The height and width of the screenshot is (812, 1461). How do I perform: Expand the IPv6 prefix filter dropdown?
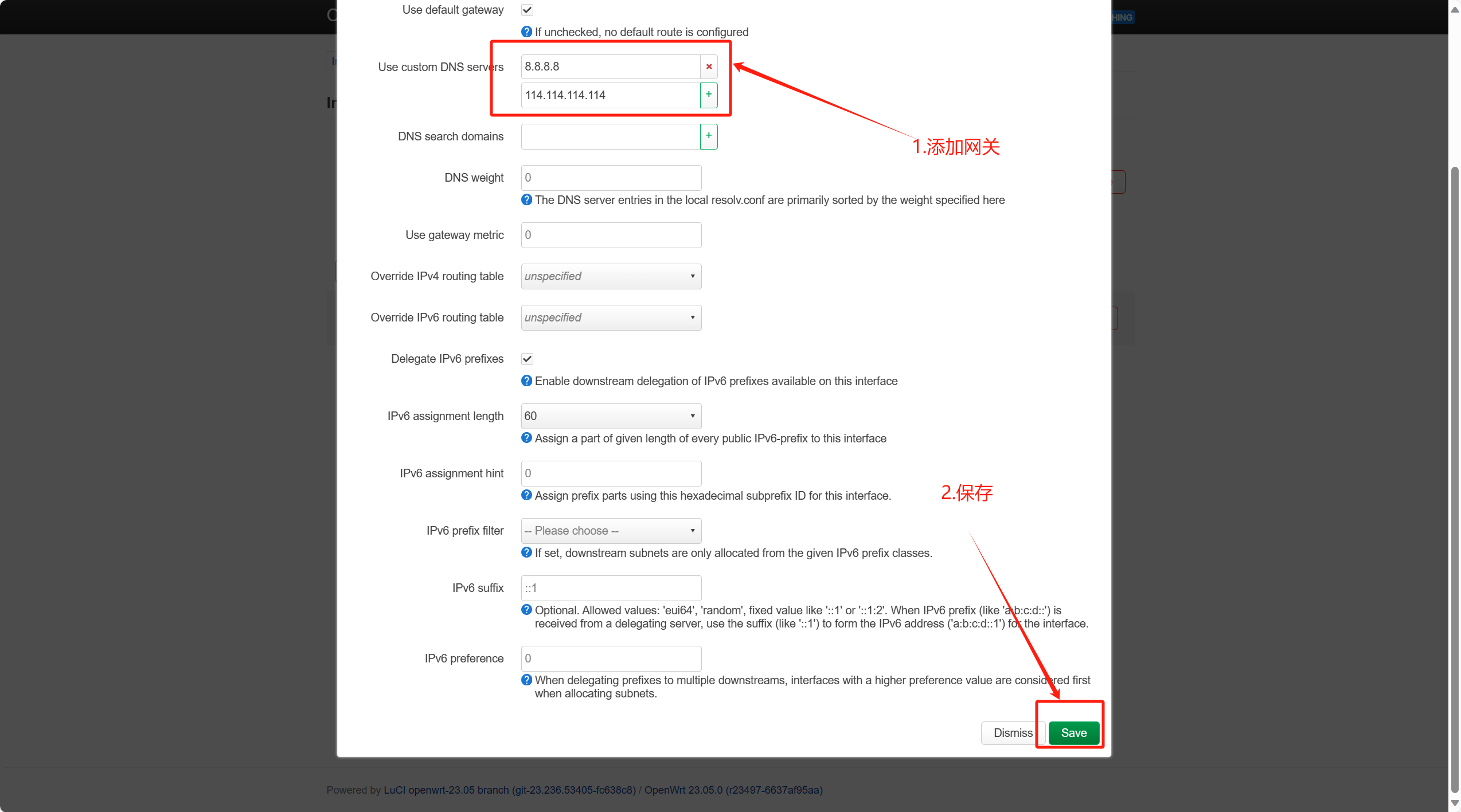pos(609,530)
